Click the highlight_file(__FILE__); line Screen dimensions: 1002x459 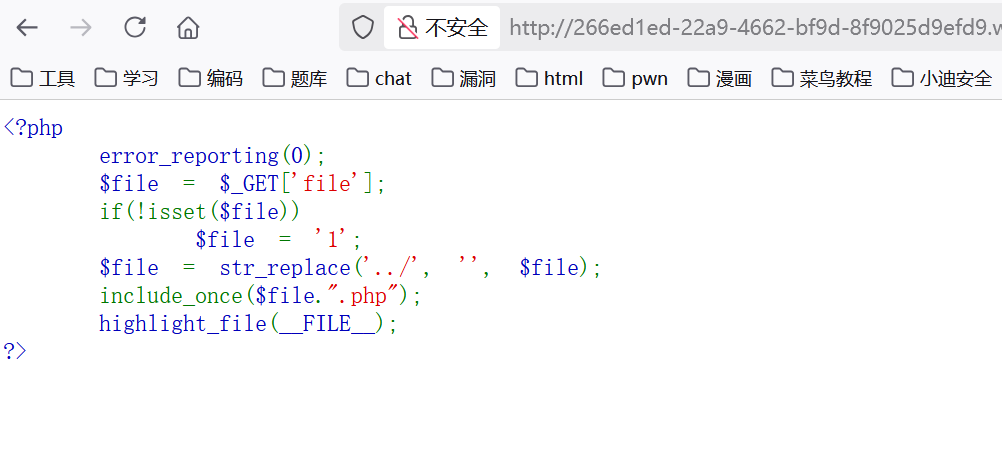pos(248,323)
